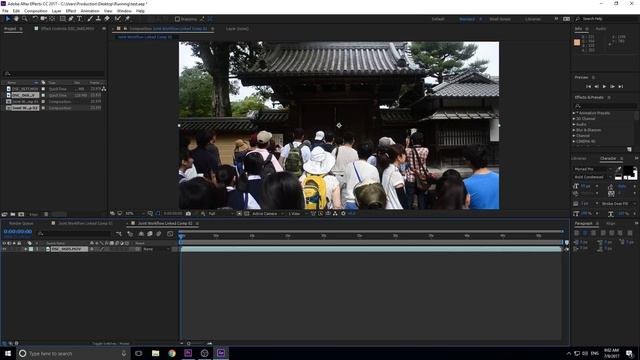This screenshot has width=640, height=360.
Task: Click the Character fill color swatch
Action: (627, 171)
